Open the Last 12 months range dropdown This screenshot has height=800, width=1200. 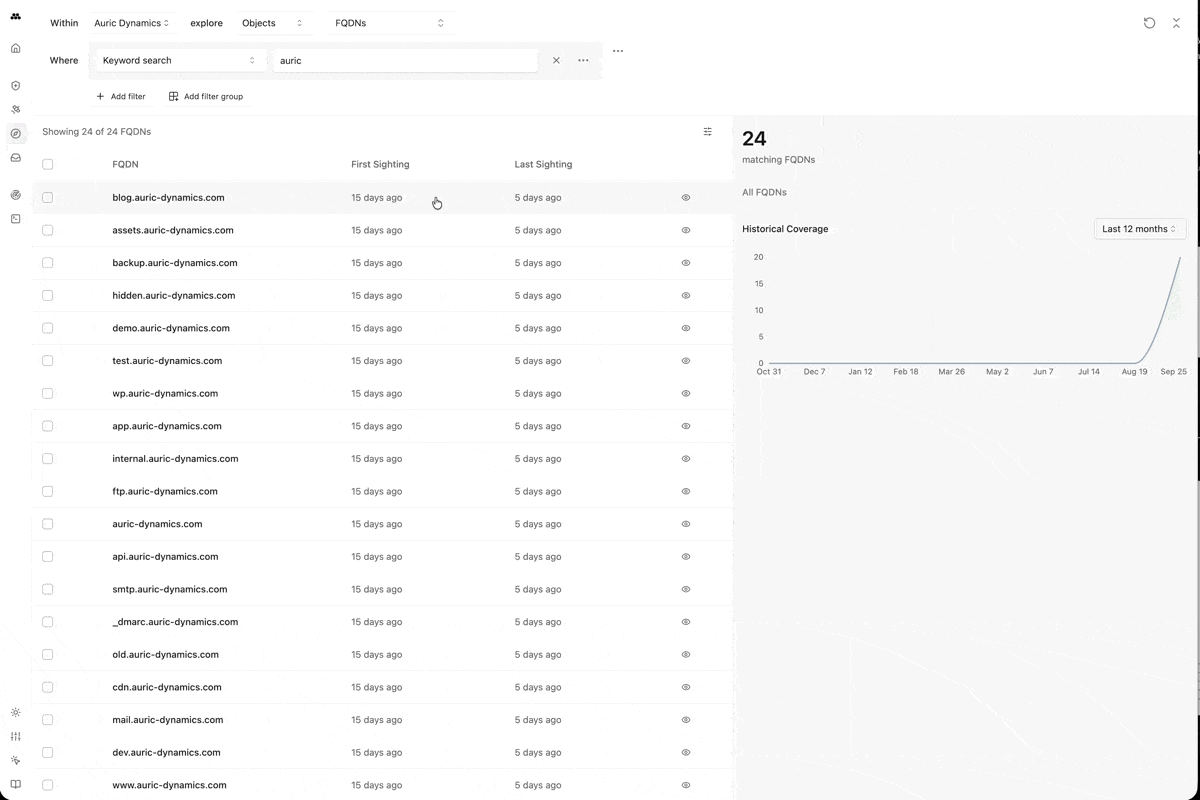pyautogui.click(x=1139, y=229)
